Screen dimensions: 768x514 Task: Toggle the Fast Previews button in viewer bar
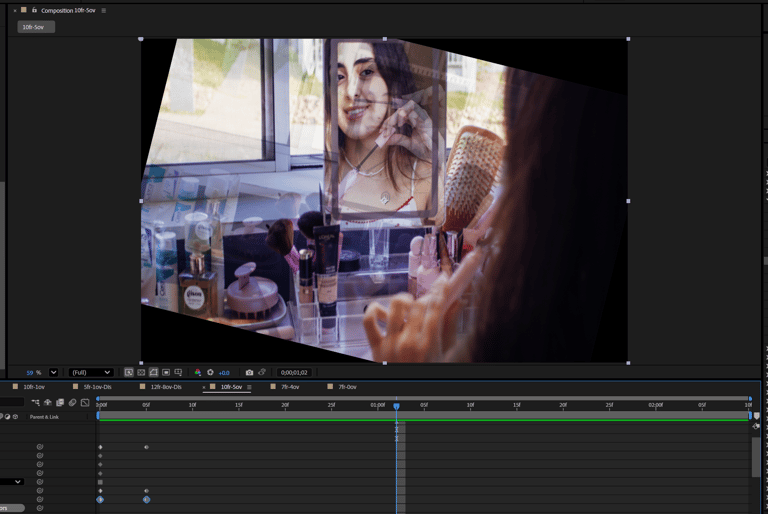click(129, 372)
